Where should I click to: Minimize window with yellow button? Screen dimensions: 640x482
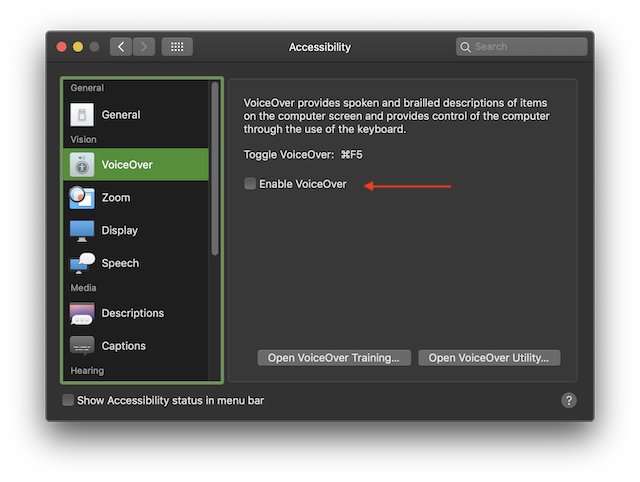(x=78, y=47)
